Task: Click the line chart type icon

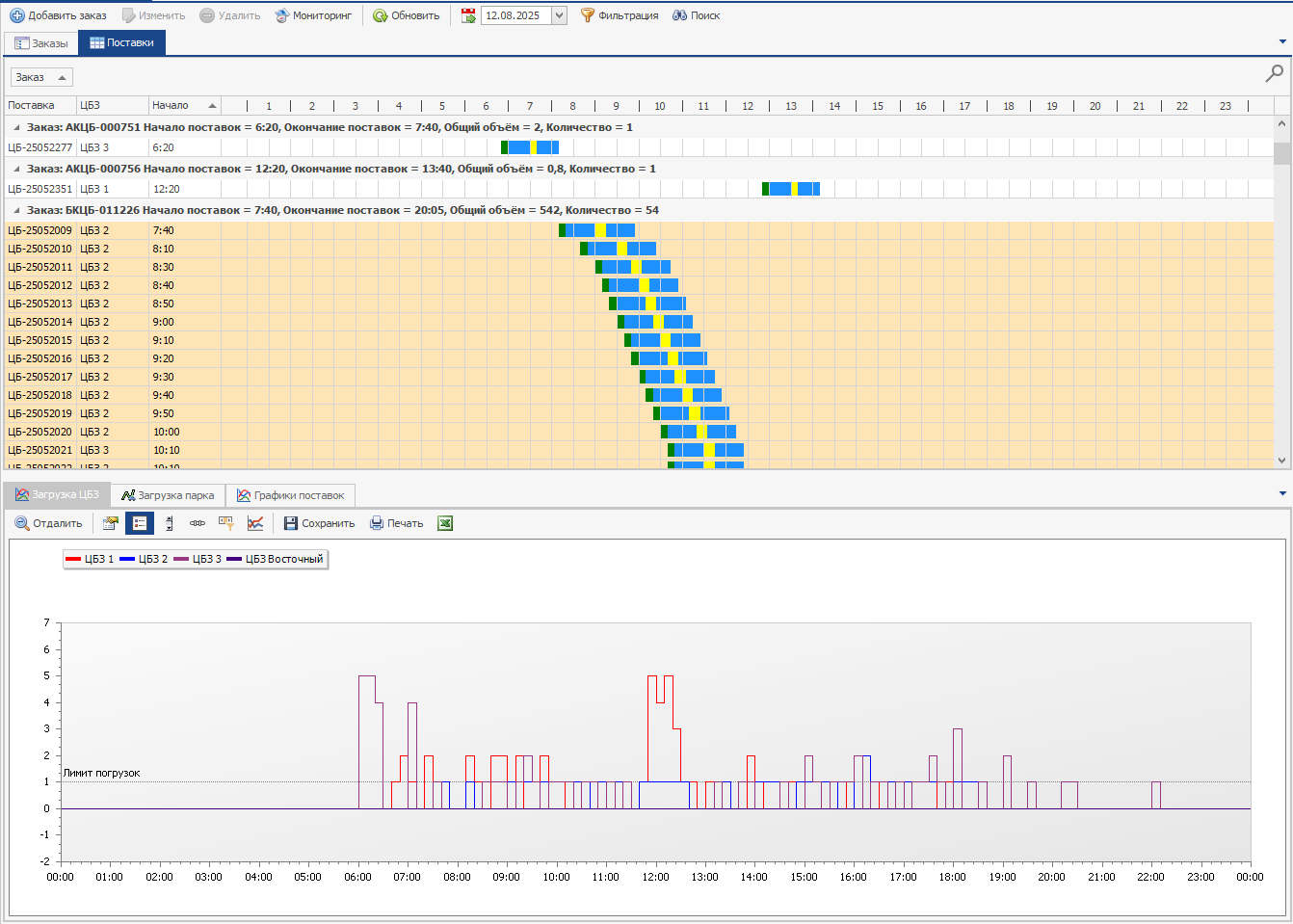Action: pos(255,523)
